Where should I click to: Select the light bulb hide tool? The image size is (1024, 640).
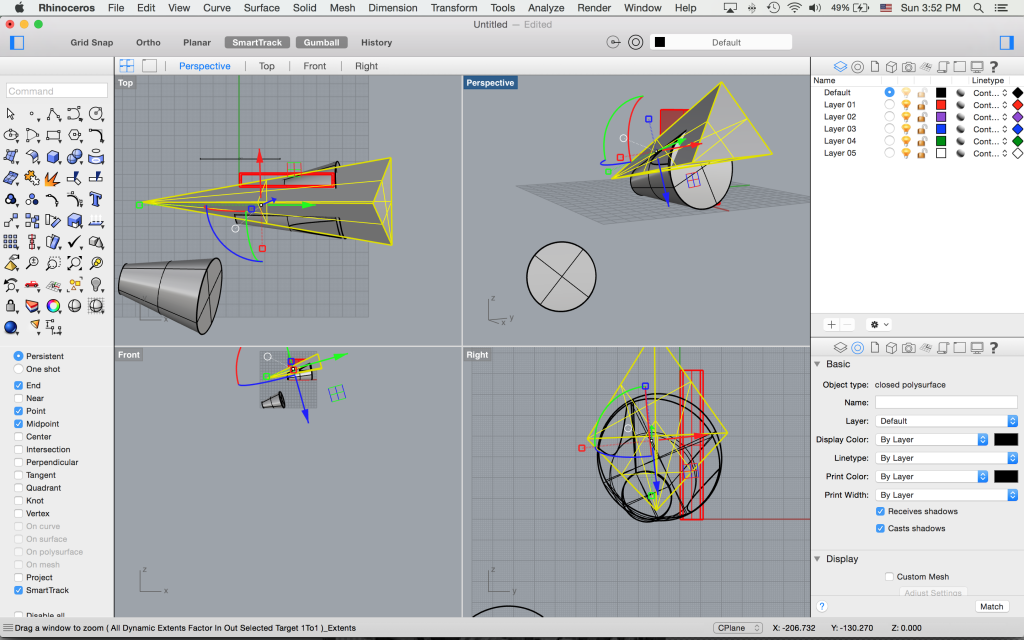(x=96, y=285)
